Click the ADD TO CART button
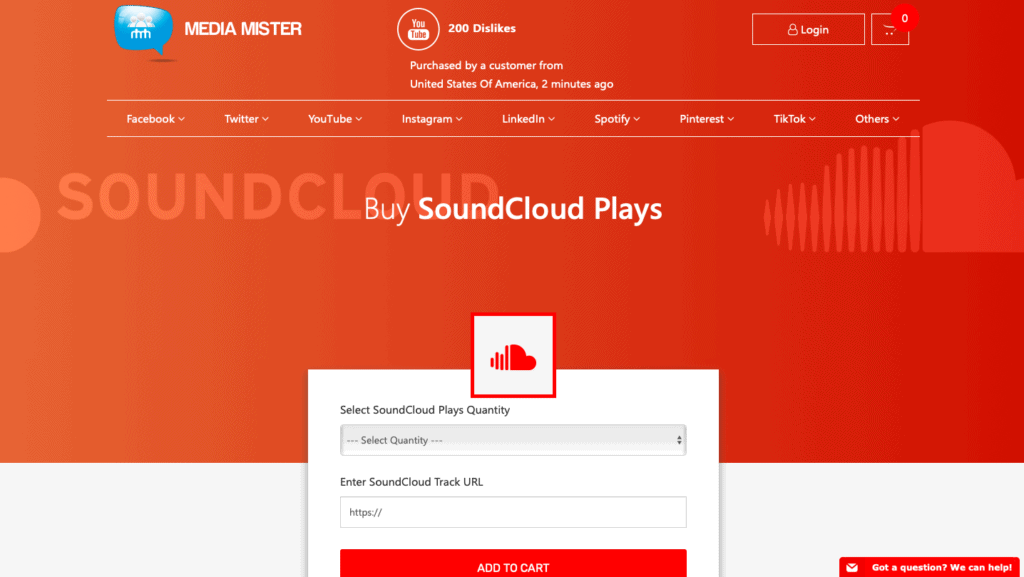1024x577 pixels. point(513,563)
